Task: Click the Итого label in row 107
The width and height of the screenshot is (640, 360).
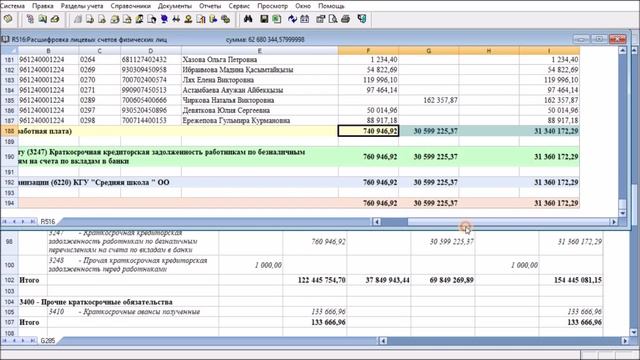Action: point(29,322)
